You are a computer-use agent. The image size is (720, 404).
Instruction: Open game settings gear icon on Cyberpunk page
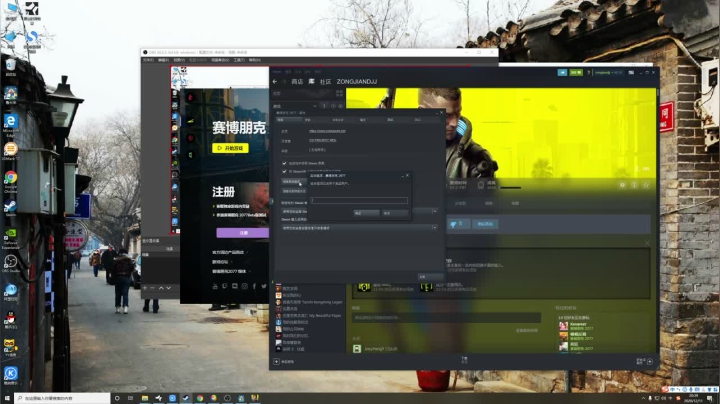[x=622, y=185]
